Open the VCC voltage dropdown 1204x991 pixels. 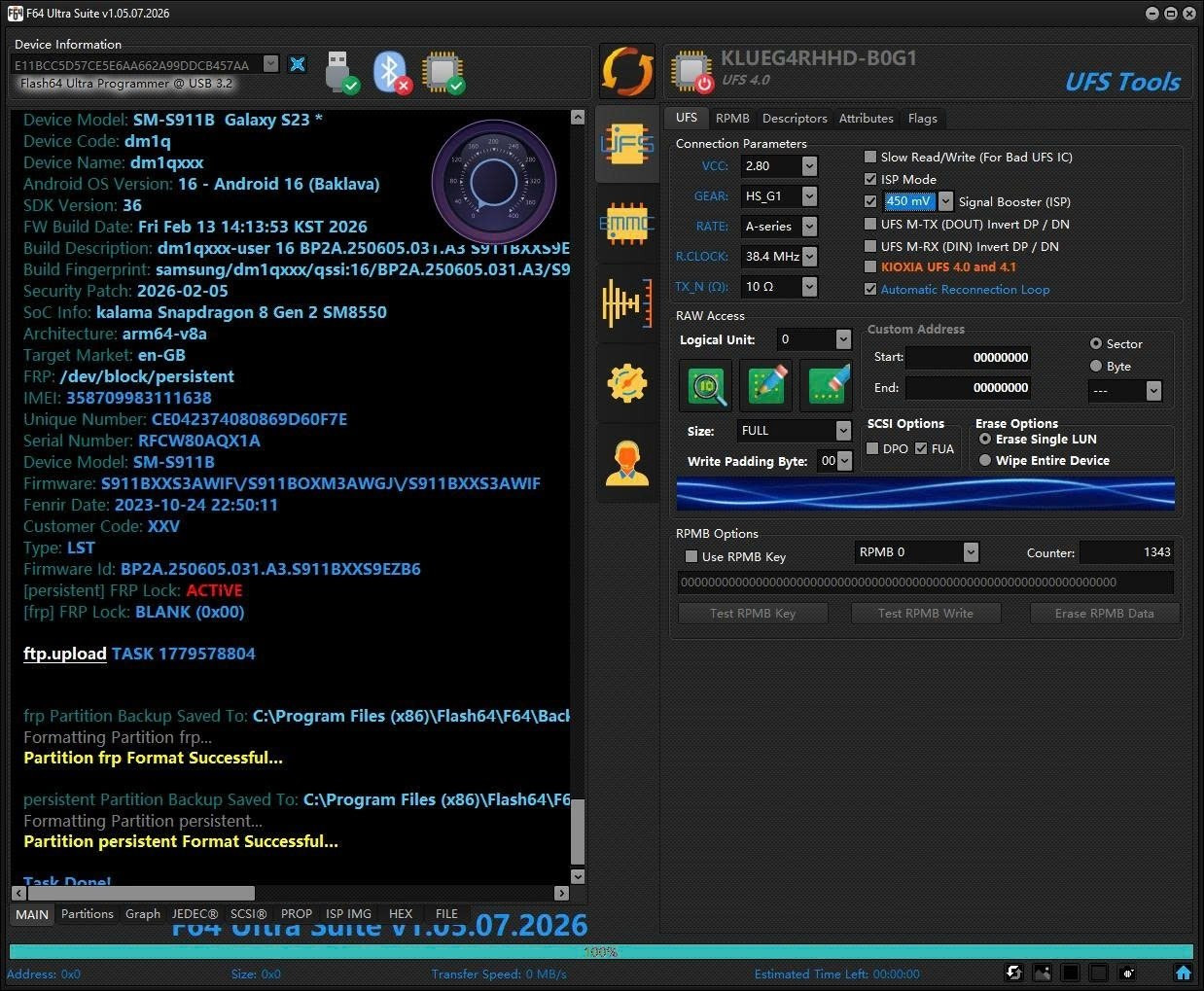[809, 166]
